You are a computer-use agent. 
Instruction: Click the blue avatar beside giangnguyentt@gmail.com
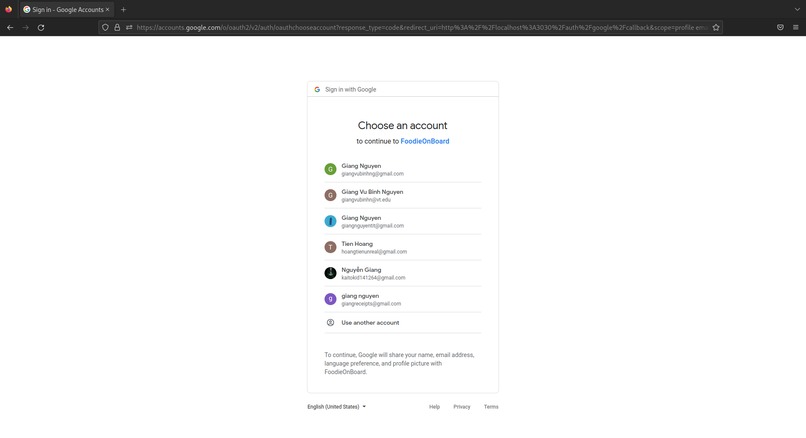click(x=331, y=221)
